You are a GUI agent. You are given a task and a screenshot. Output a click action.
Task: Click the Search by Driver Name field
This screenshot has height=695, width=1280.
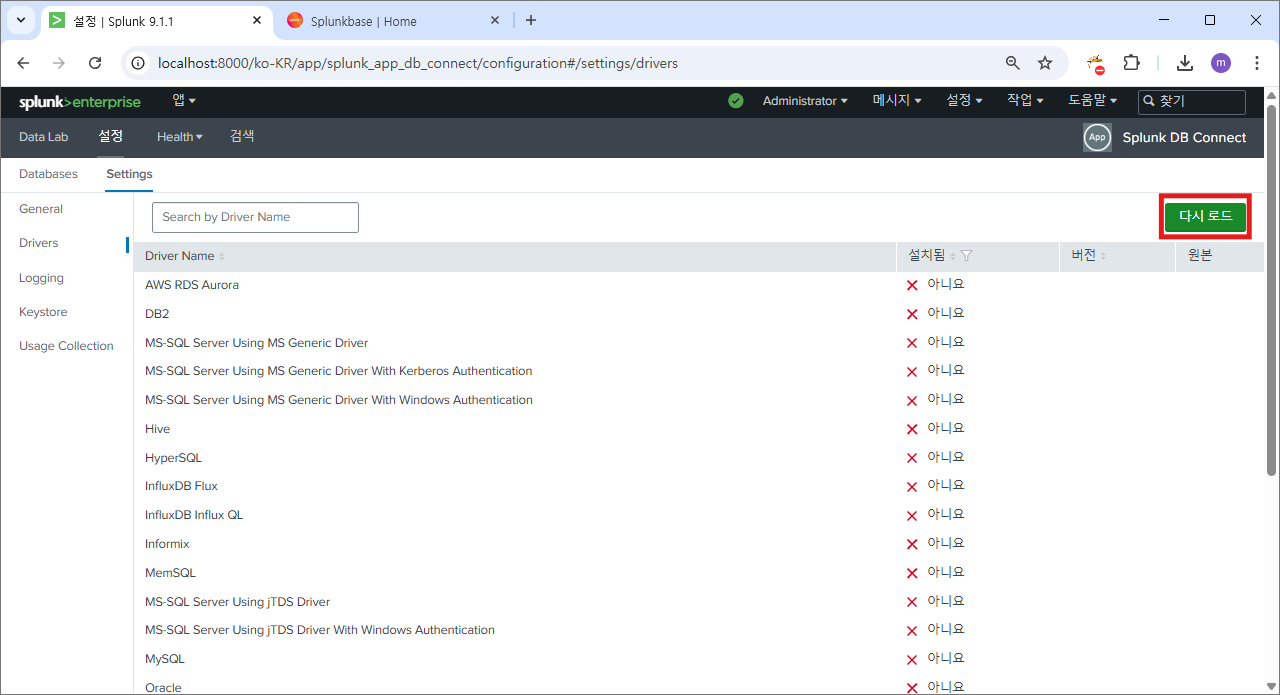point(255,217)
